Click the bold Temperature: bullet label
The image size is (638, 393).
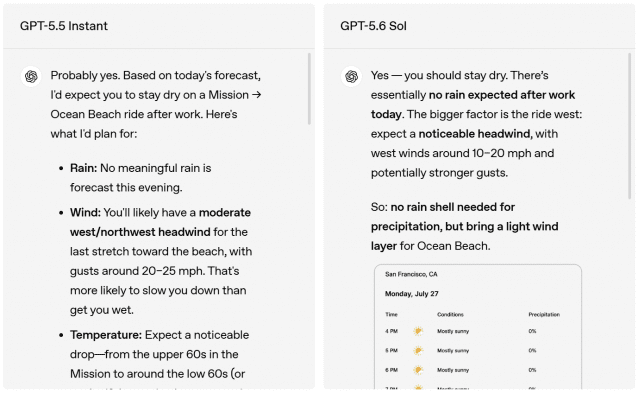(x=106, y=335)
